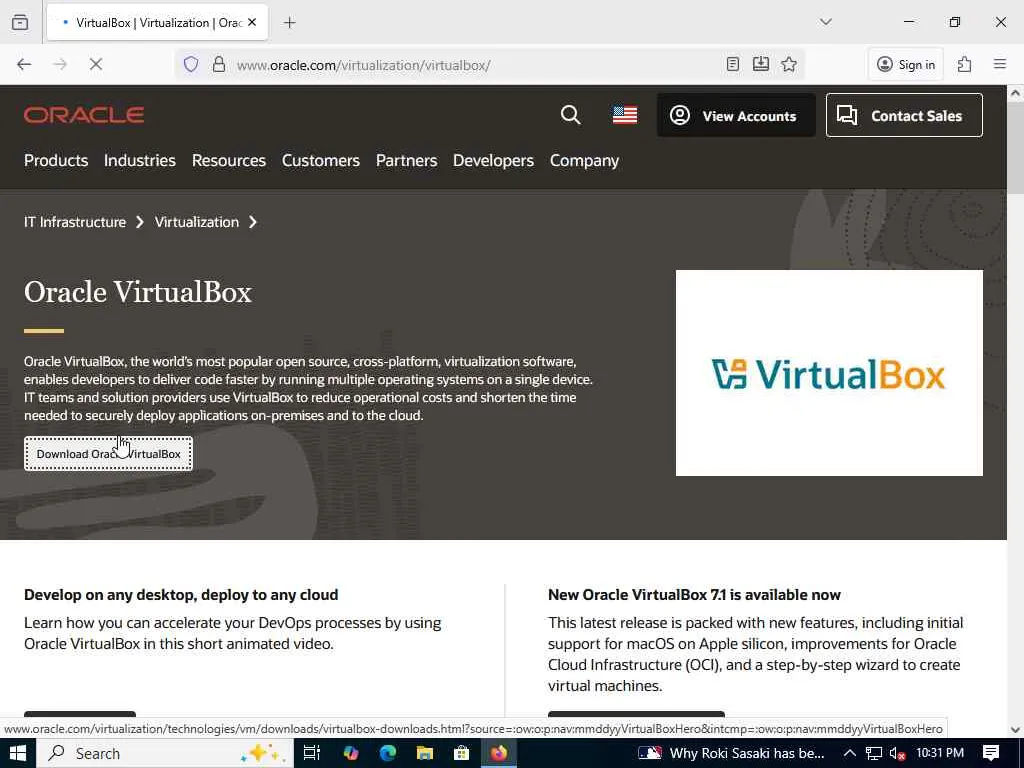Toggle reader view icon

pyautogui.click(x=733, y=64)
